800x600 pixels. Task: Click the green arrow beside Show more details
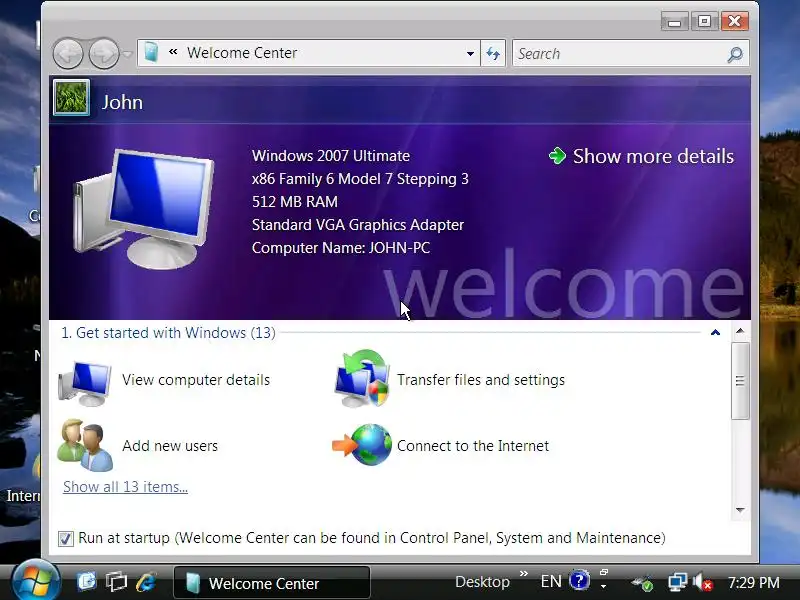[557, 156]
